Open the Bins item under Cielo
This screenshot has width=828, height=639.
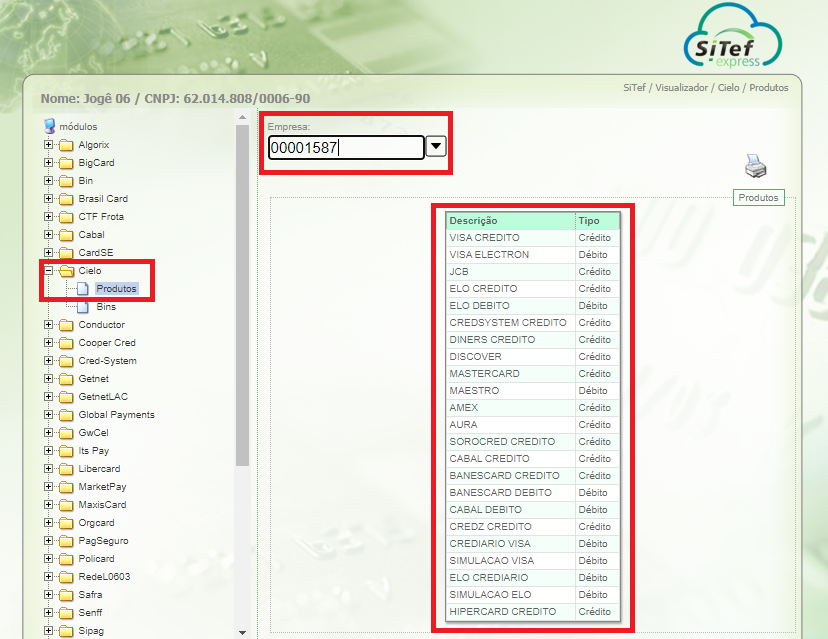click(106, 306)
